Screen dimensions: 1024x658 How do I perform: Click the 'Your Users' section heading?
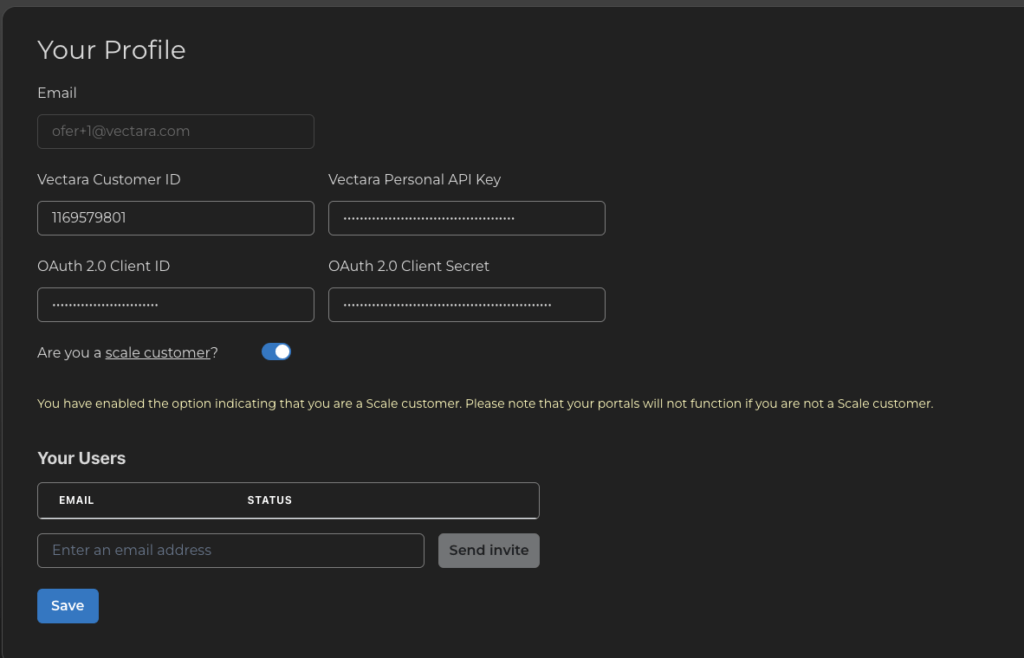tap(81, 458)
